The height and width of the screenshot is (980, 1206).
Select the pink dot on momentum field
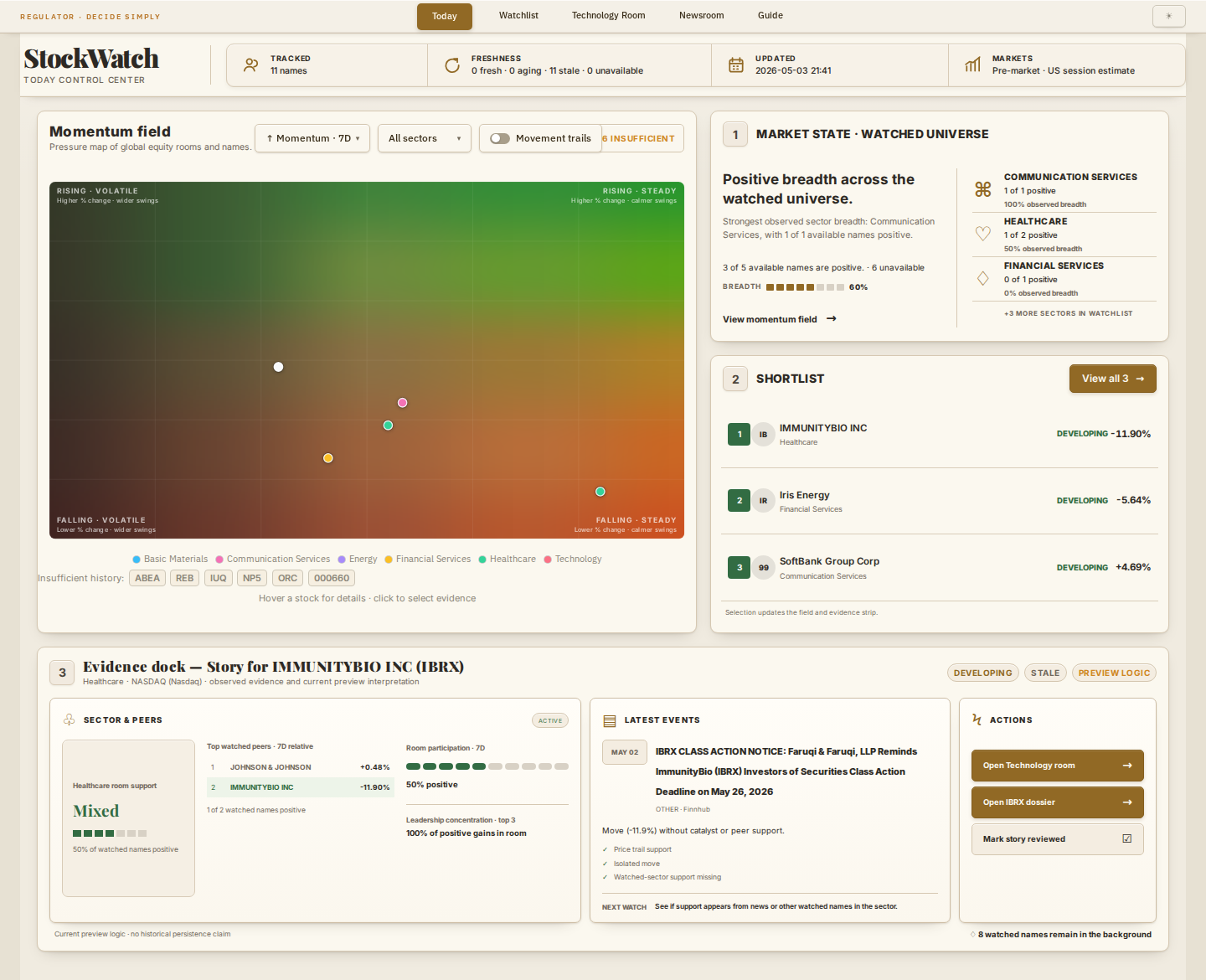(403, 403)
